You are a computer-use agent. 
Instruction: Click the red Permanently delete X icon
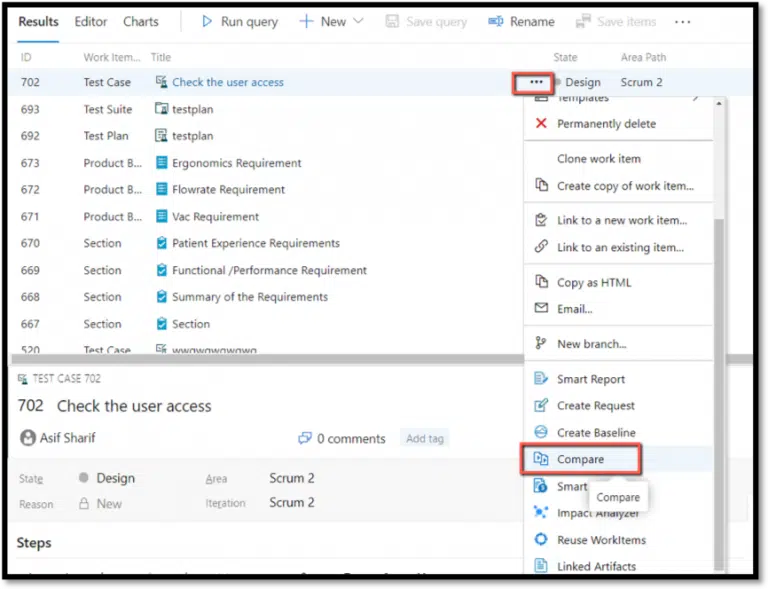pyautogui.click(x=541, y=124)
